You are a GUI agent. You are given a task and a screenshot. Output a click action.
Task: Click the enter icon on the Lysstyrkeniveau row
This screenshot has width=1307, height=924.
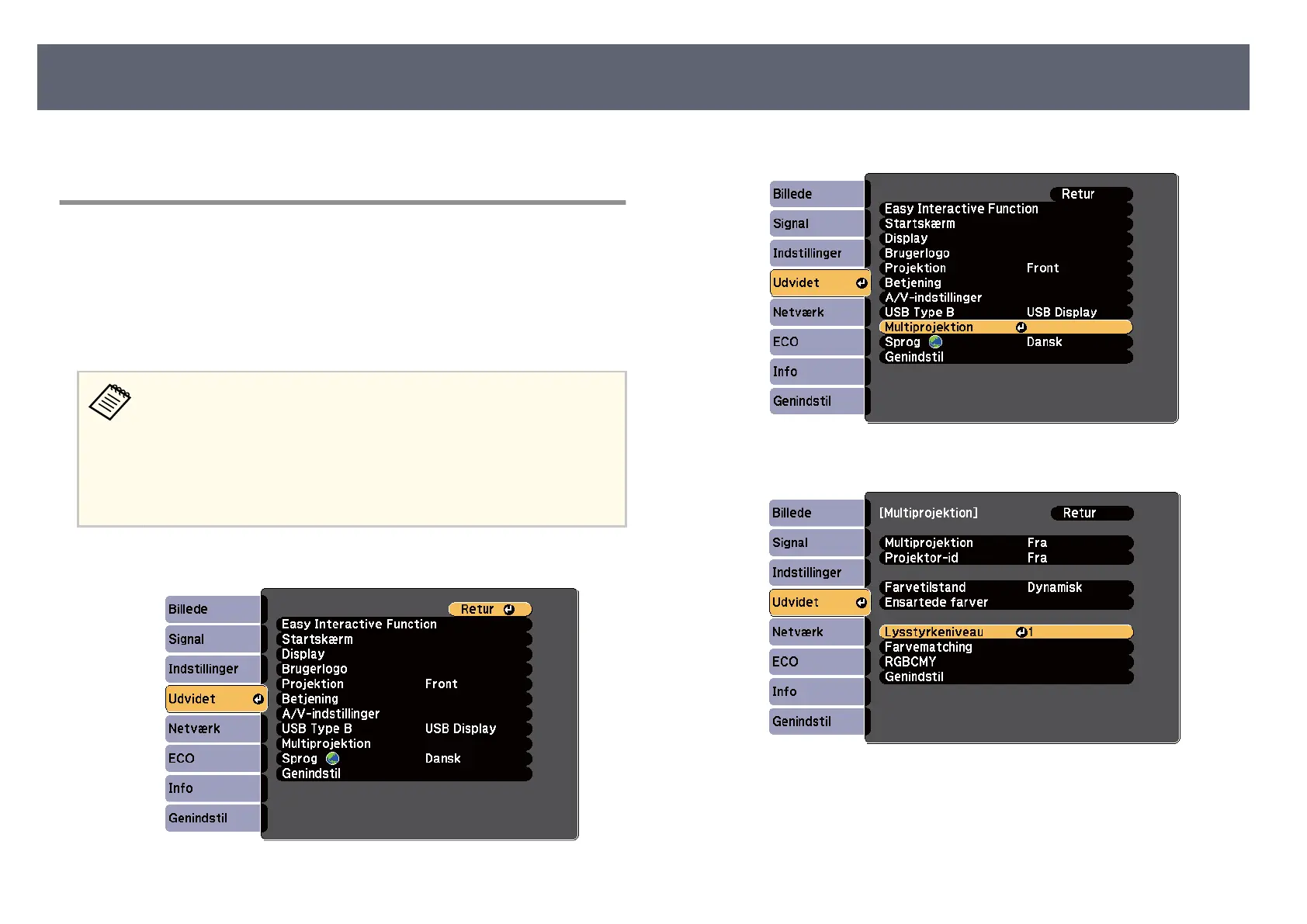coord(1021,632)
